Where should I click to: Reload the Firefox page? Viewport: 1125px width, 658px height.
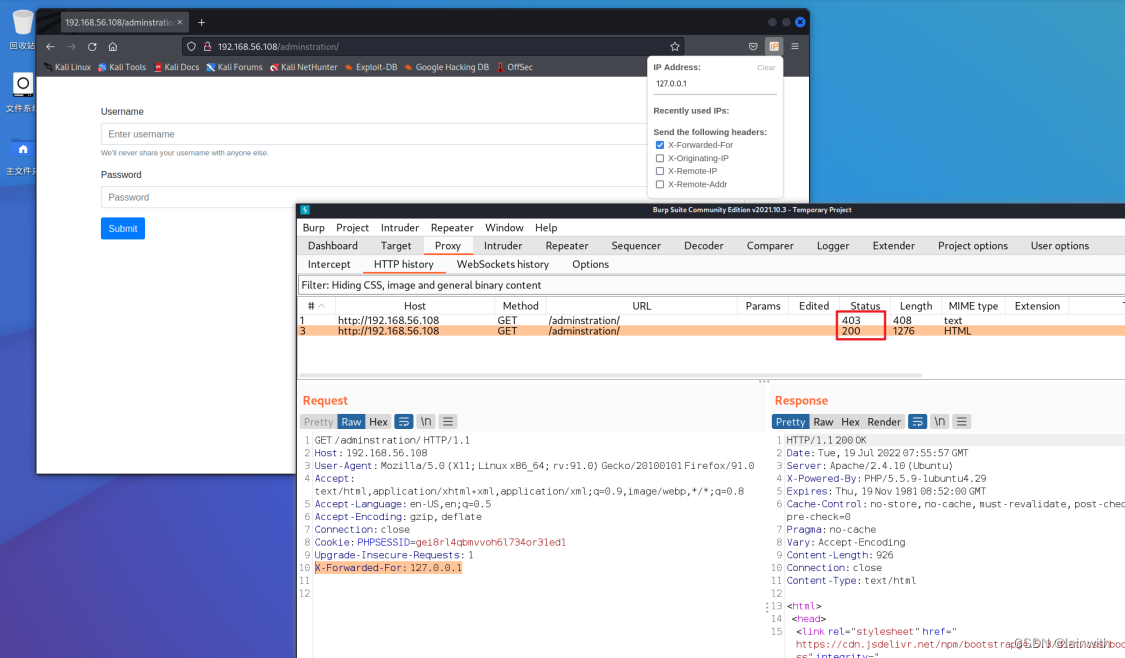click(x=92, y=47)
